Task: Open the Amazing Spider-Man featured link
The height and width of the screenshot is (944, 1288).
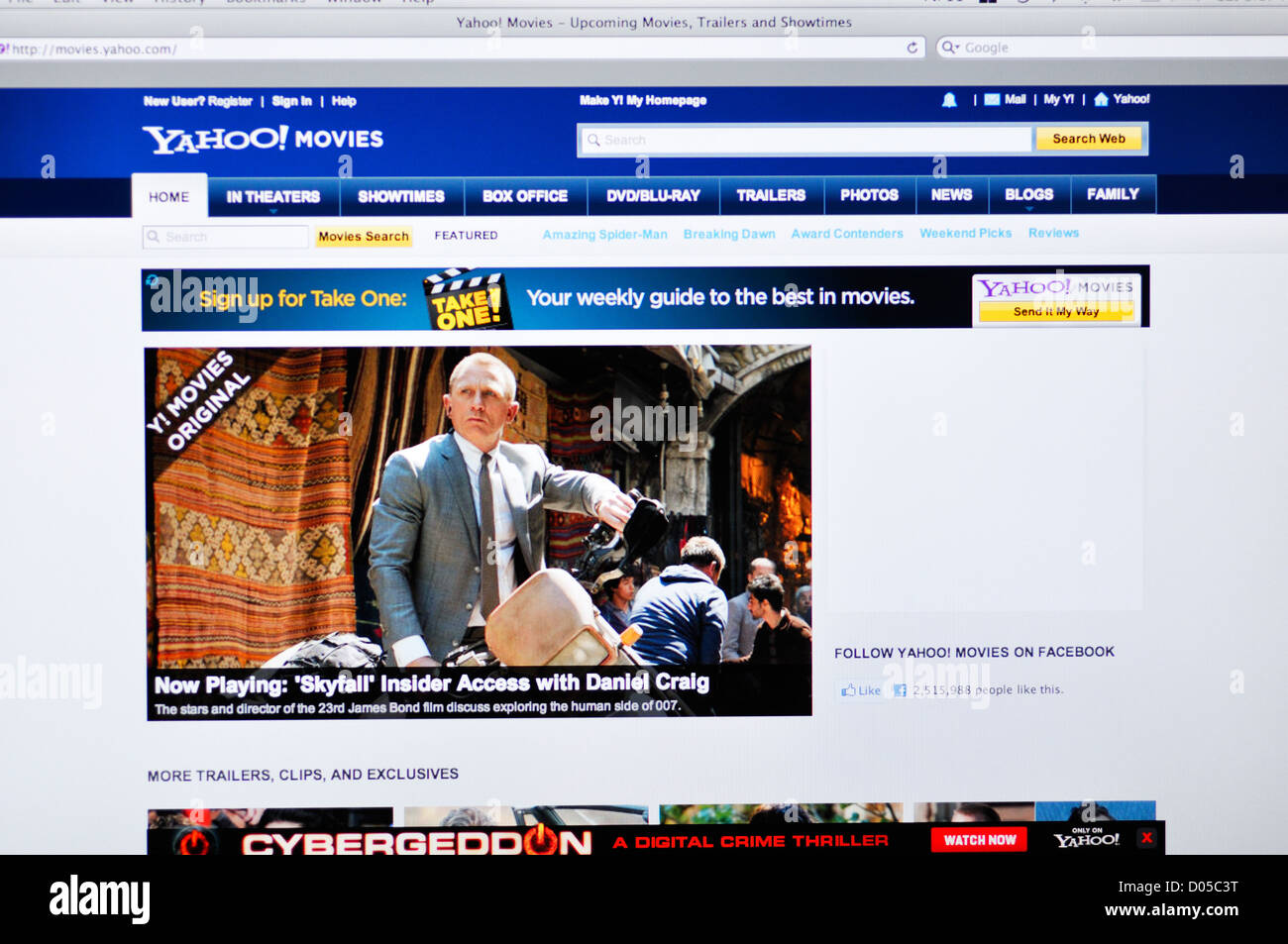Action: click(604, 235)
